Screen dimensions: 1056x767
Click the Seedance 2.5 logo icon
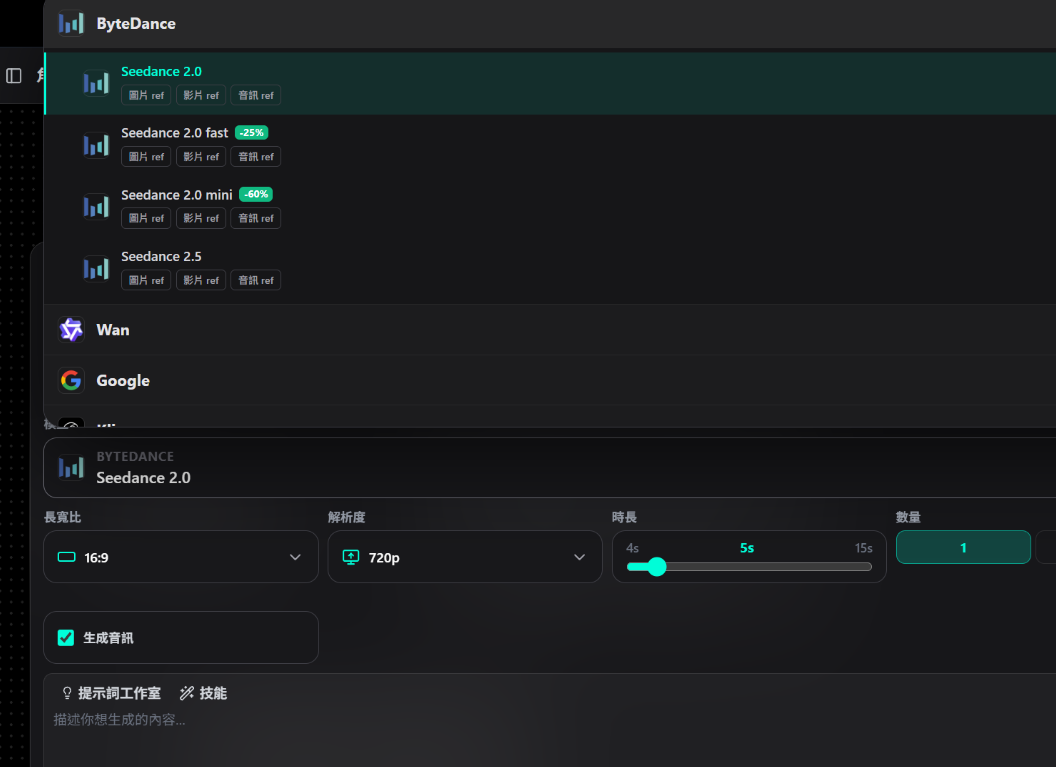point(96,268)
